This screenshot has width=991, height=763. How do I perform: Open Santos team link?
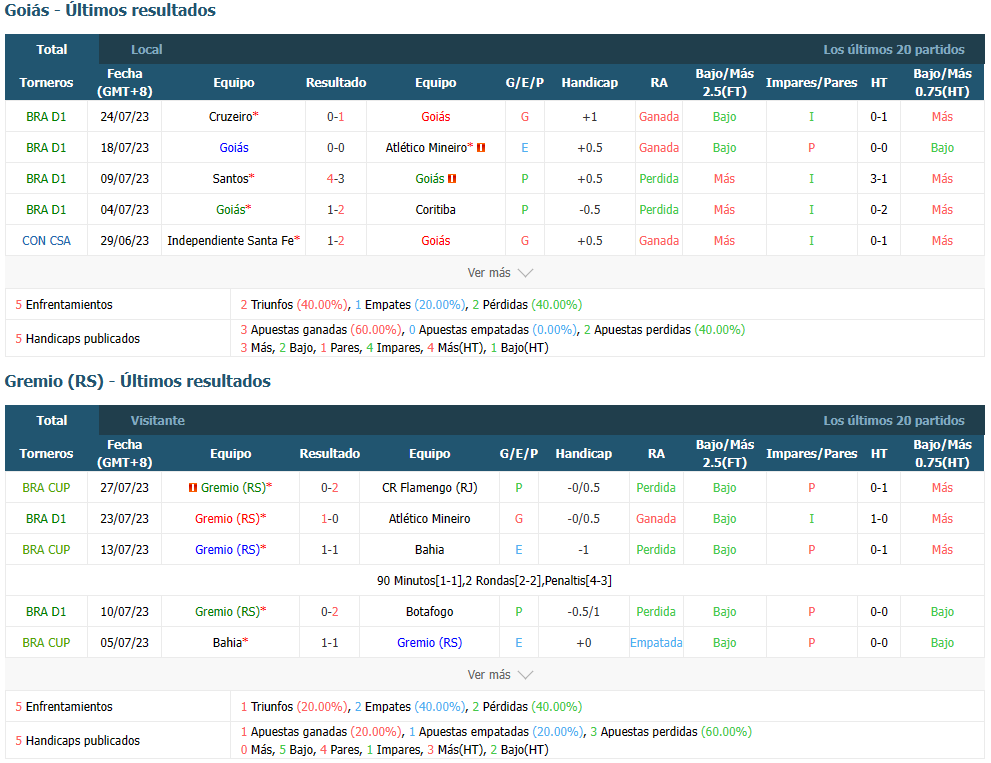pos(230,179)
